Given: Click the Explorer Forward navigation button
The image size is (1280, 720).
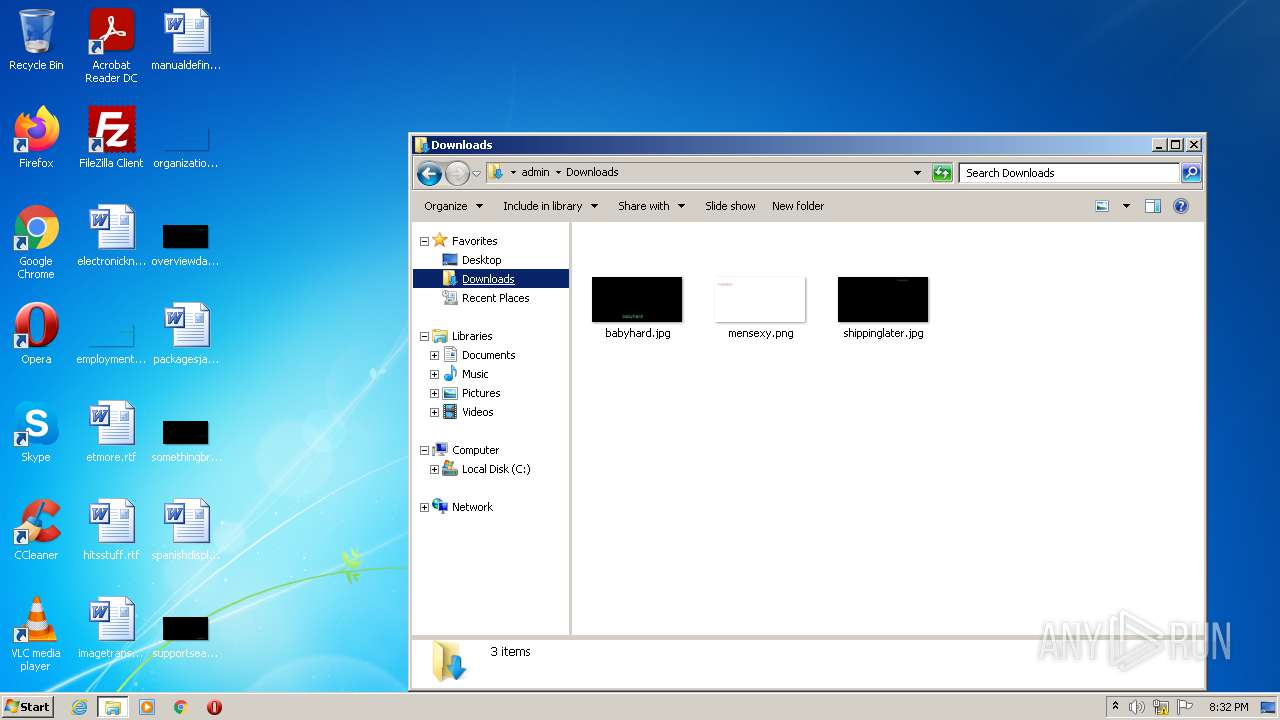Looking at the screenshot, I should point(457,173).
